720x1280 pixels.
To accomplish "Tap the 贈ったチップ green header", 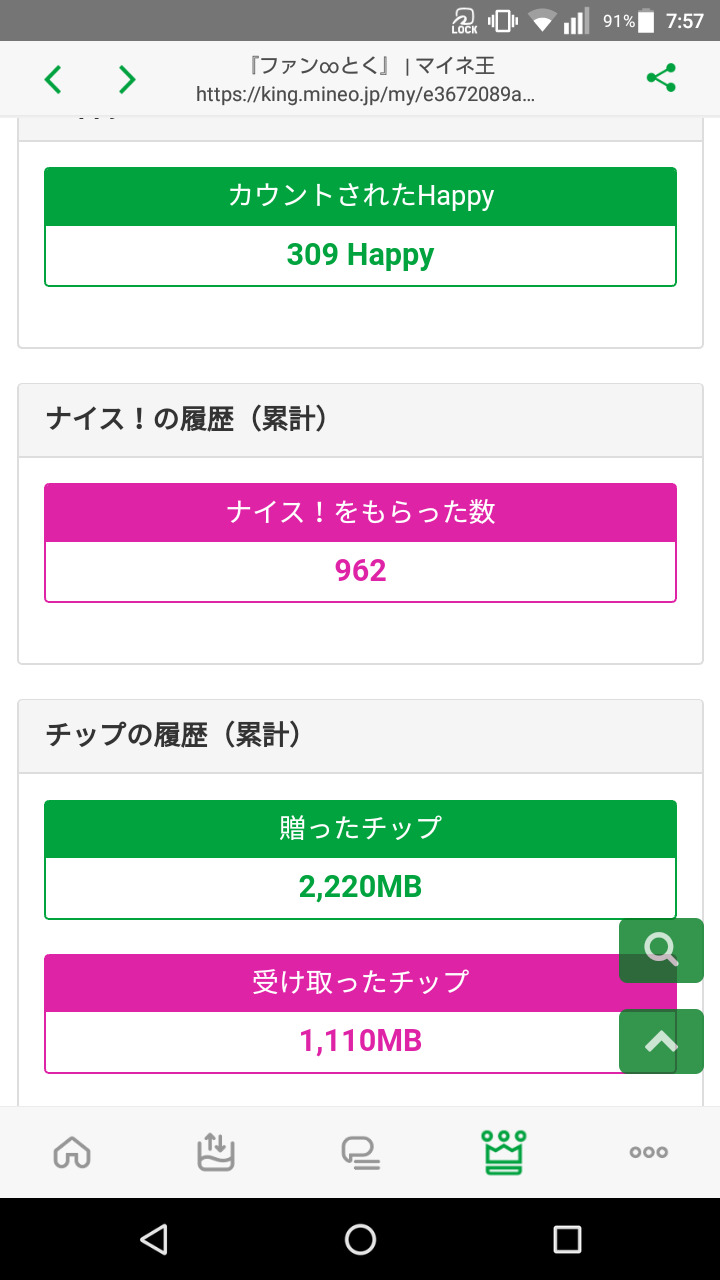I will 360,829.
